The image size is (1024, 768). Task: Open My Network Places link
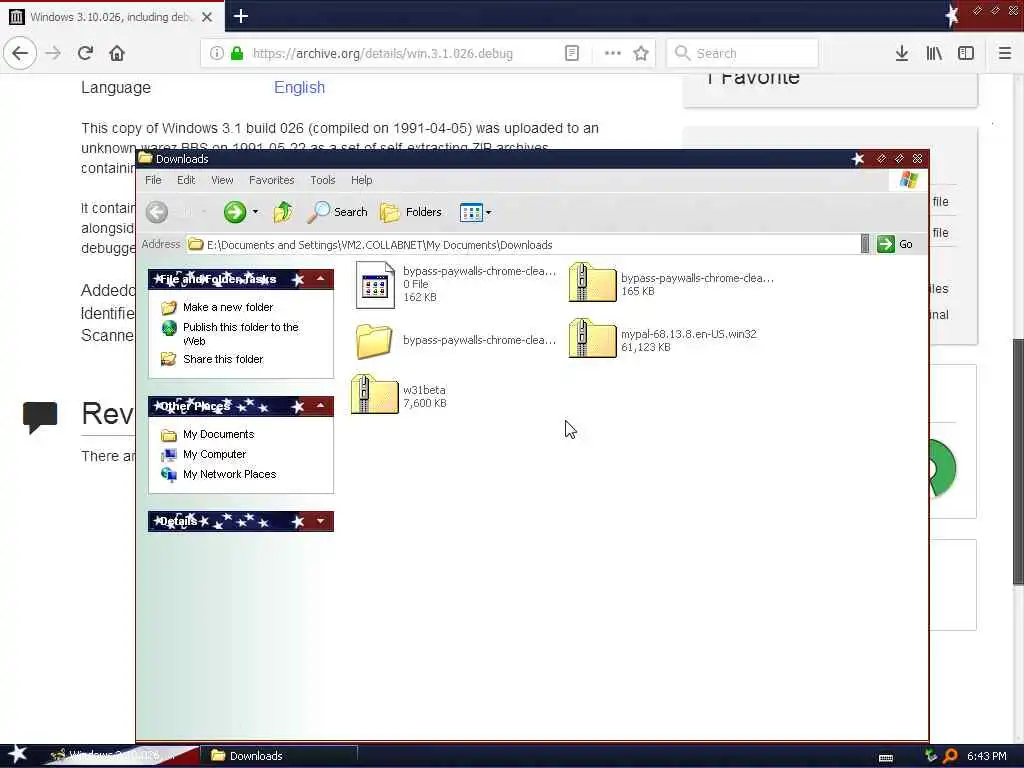pos(229,474)
